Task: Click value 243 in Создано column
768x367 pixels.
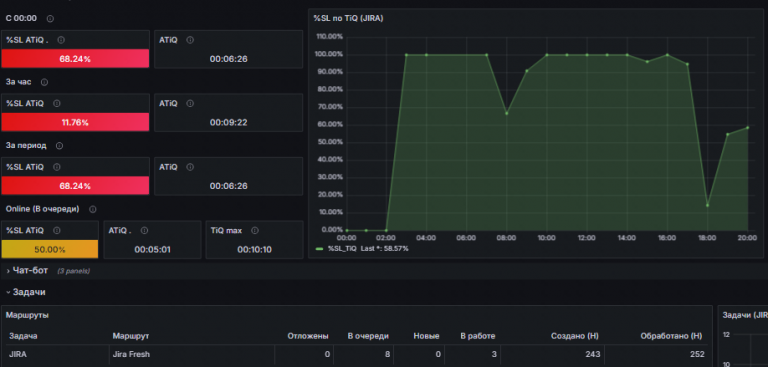Action: pos(593,354)
